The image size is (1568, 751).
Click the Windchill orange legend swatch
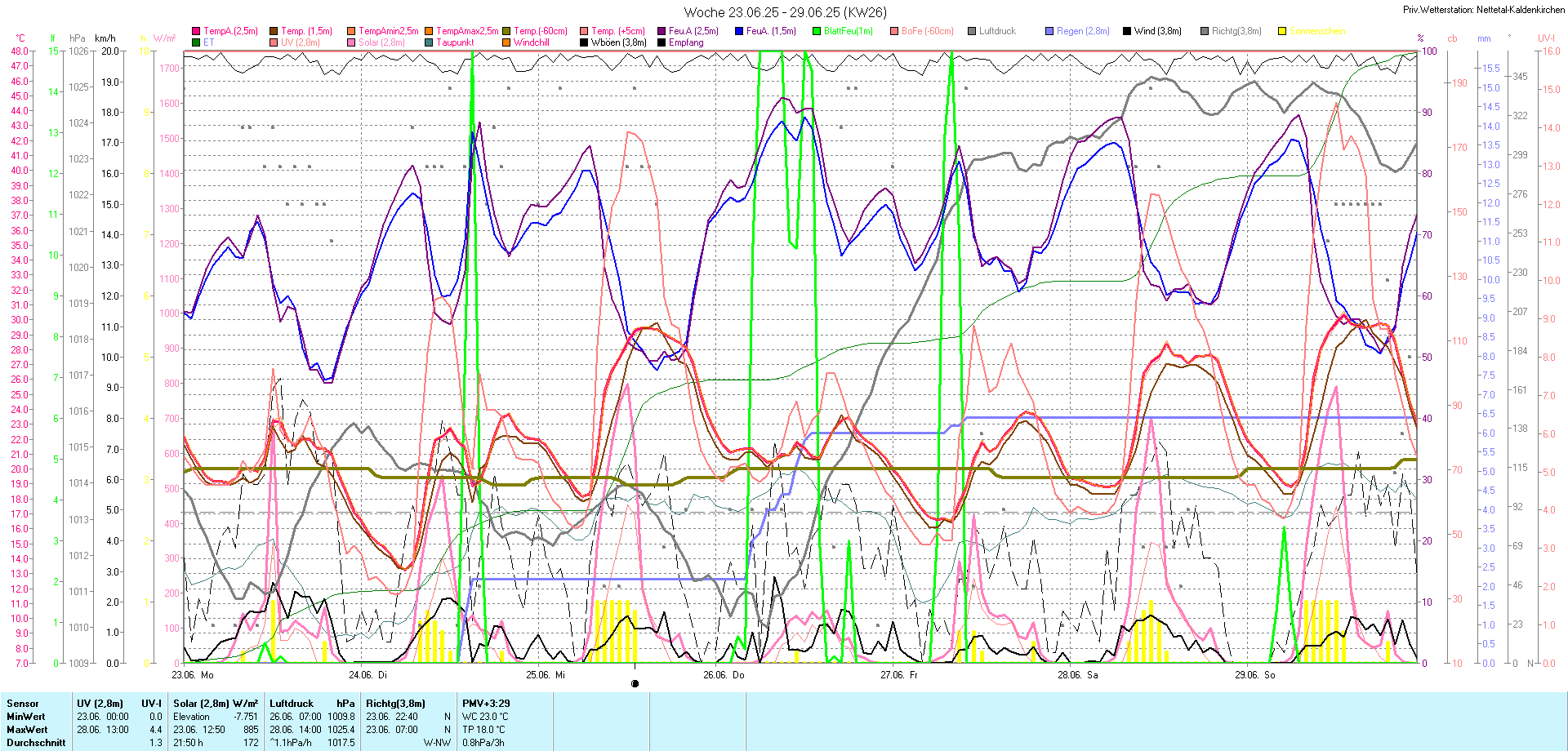[506, 42]
